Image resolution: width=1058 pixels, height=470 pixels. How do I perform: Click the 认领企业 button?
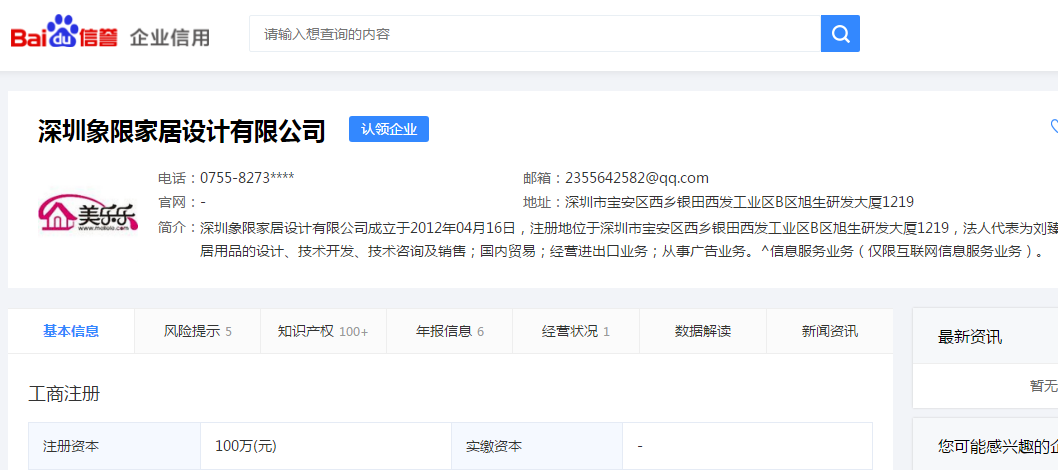[389, 129]
